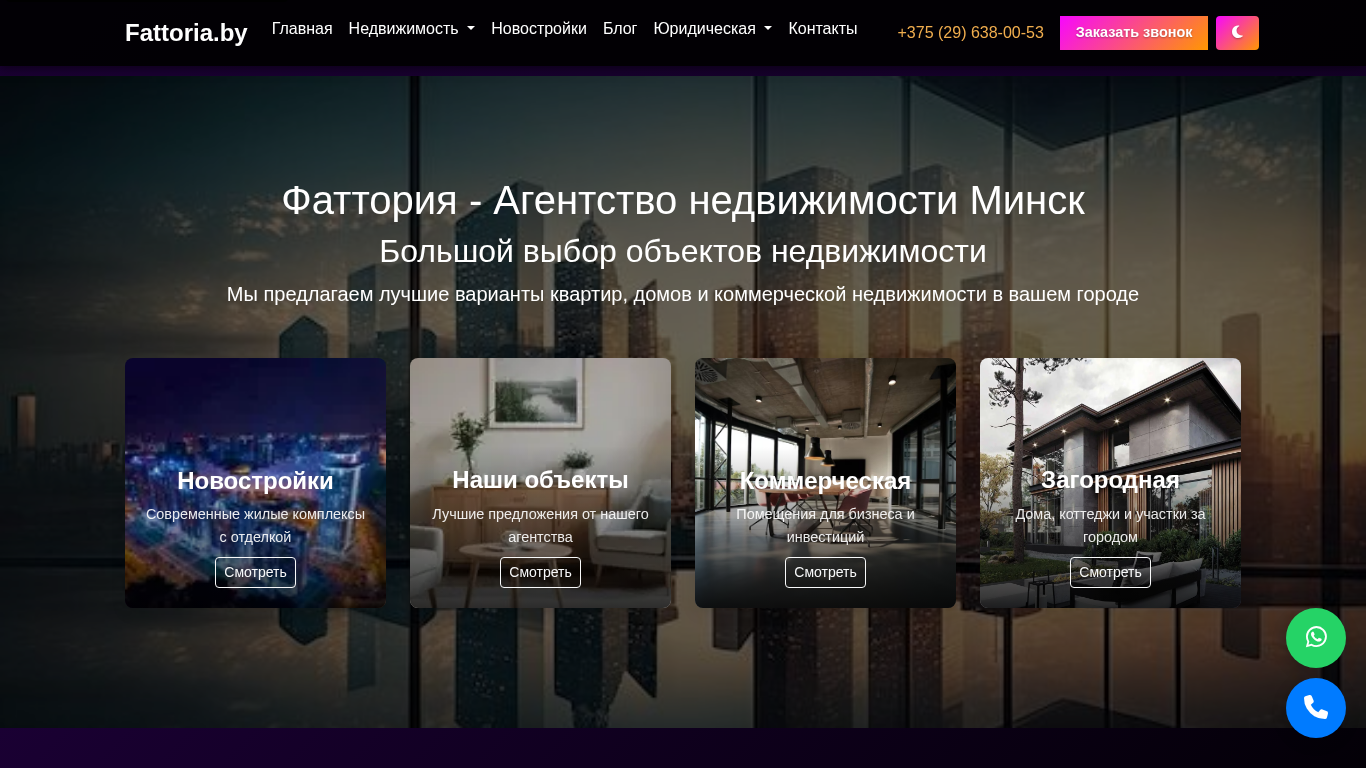1366x768 pixels.
Task: Open the Новостройки navigation link
Action: coord(539,29)
